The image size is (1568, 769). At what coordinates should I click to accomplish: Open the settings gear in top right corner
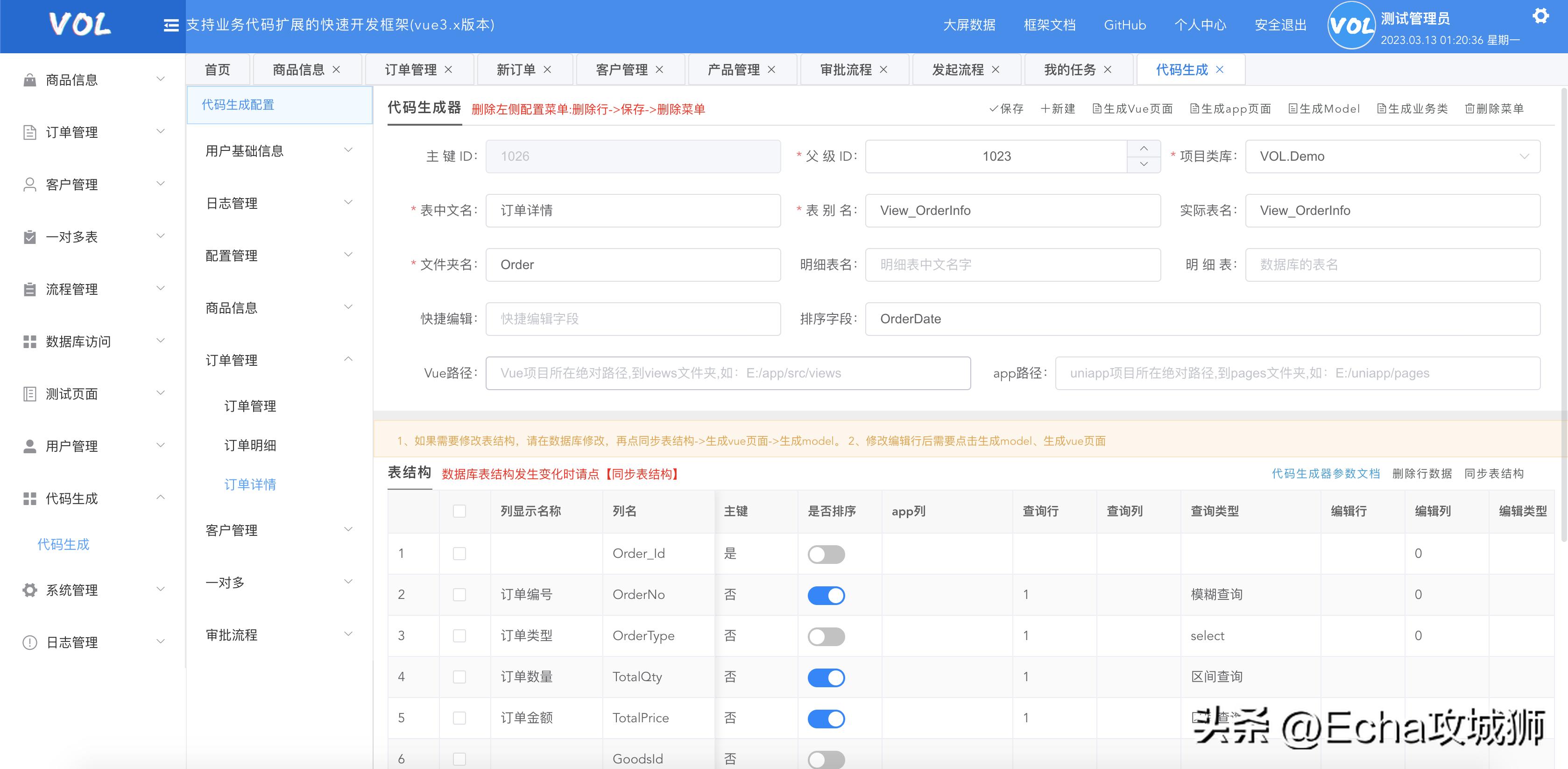pyautogui.click(x=1540, y=15)
